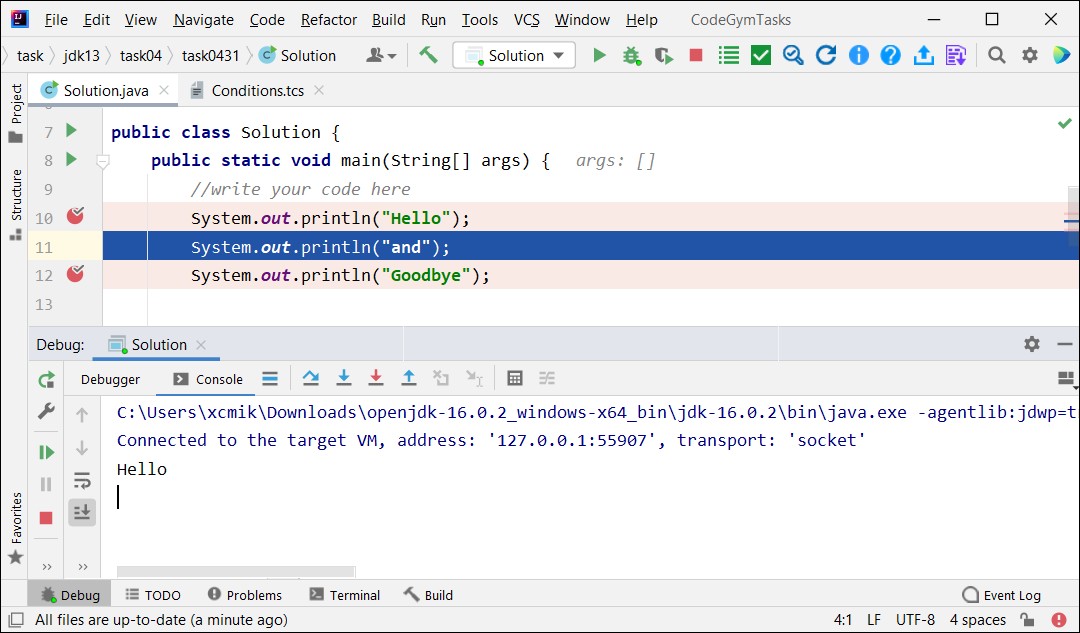Viewport: 1080px width, 633px height.
Task: Open CodeGym task list icon
Action: tap(728, 55)
